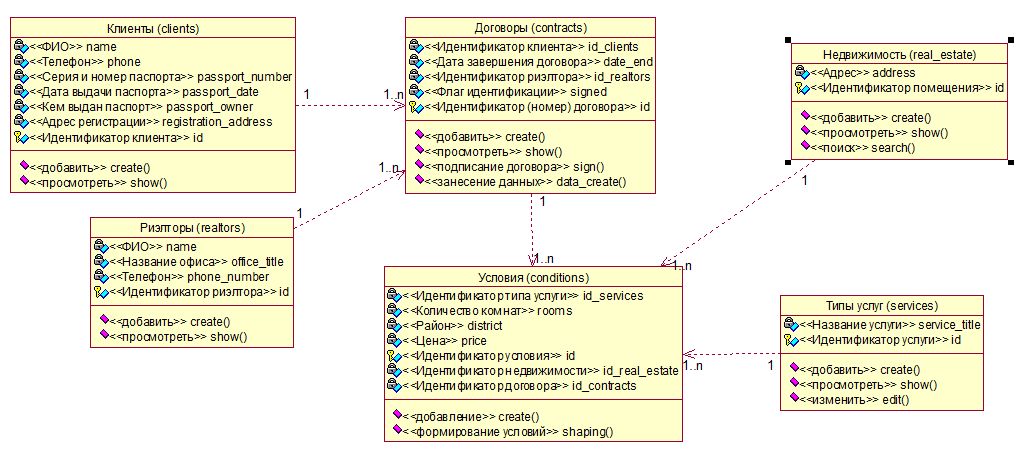Viewport: 1023px width, 468px height.
Task: Select the Недвижимость (real_estate) class title
Action: pos(900,54)
